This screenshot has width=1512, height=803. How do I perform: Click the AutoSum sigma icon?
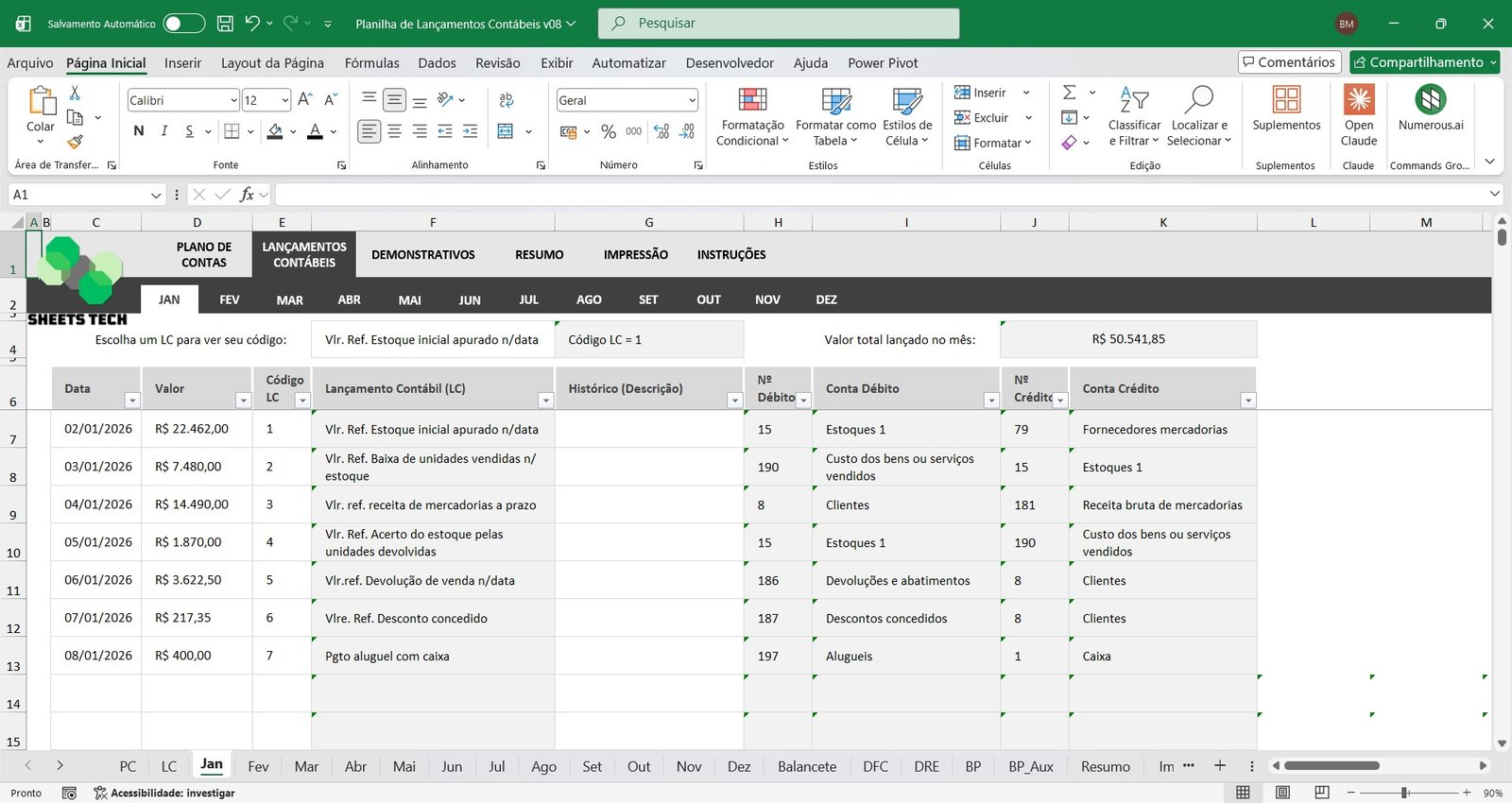(1069, 93)
